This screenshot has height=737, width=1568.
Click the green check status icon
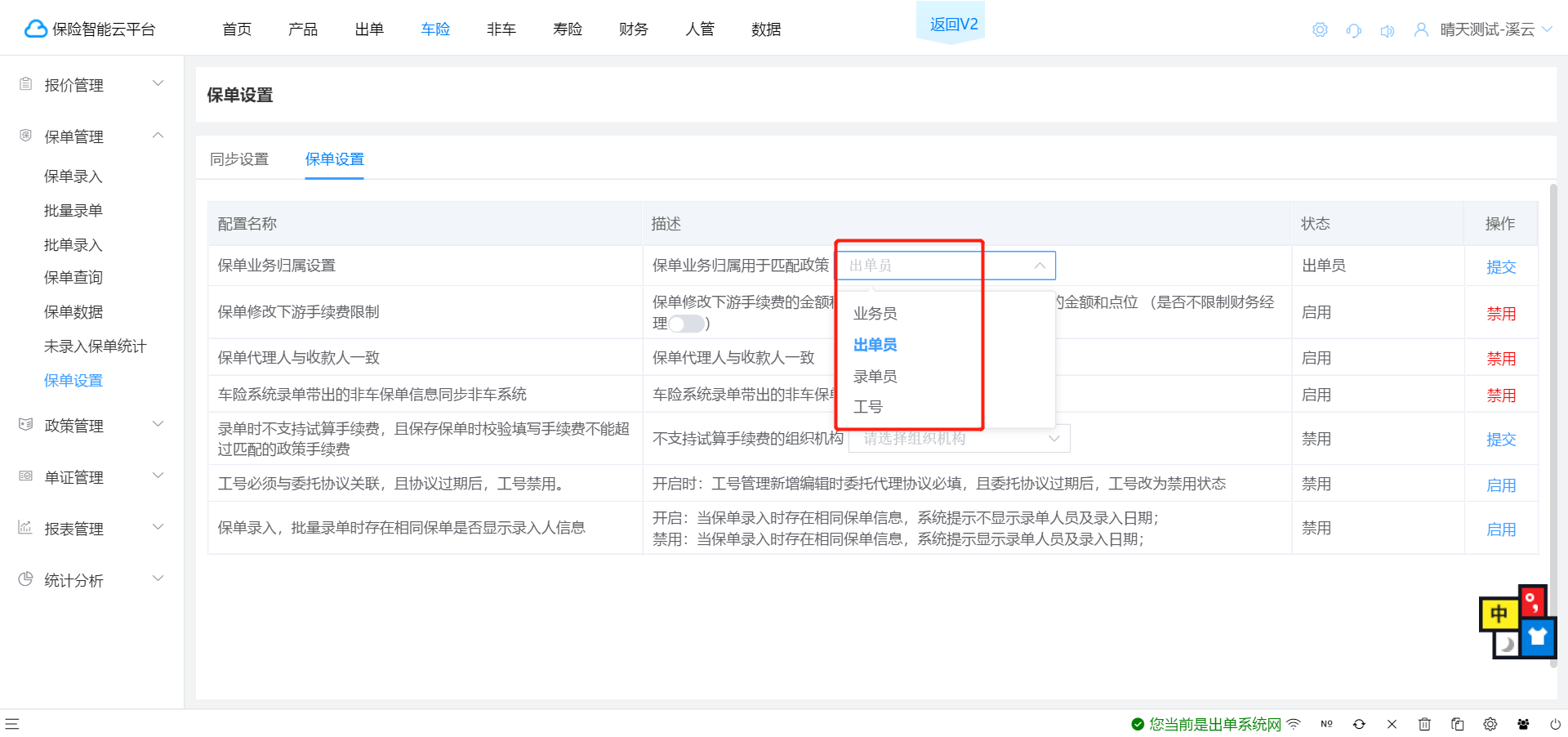[1137, 724]
